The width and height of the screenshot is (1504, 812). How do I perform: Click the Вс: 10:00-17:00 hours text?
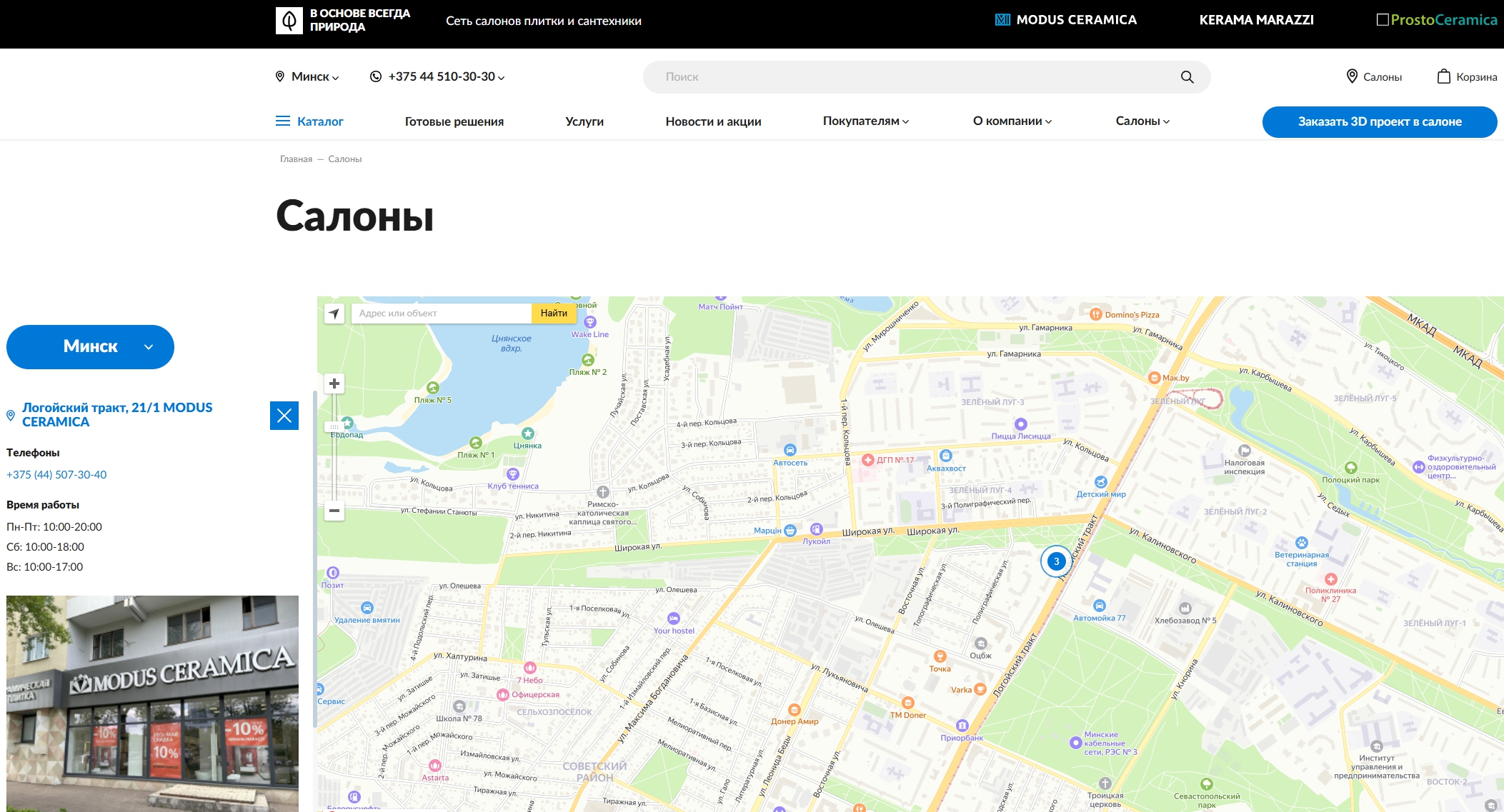tap(45, 566)
